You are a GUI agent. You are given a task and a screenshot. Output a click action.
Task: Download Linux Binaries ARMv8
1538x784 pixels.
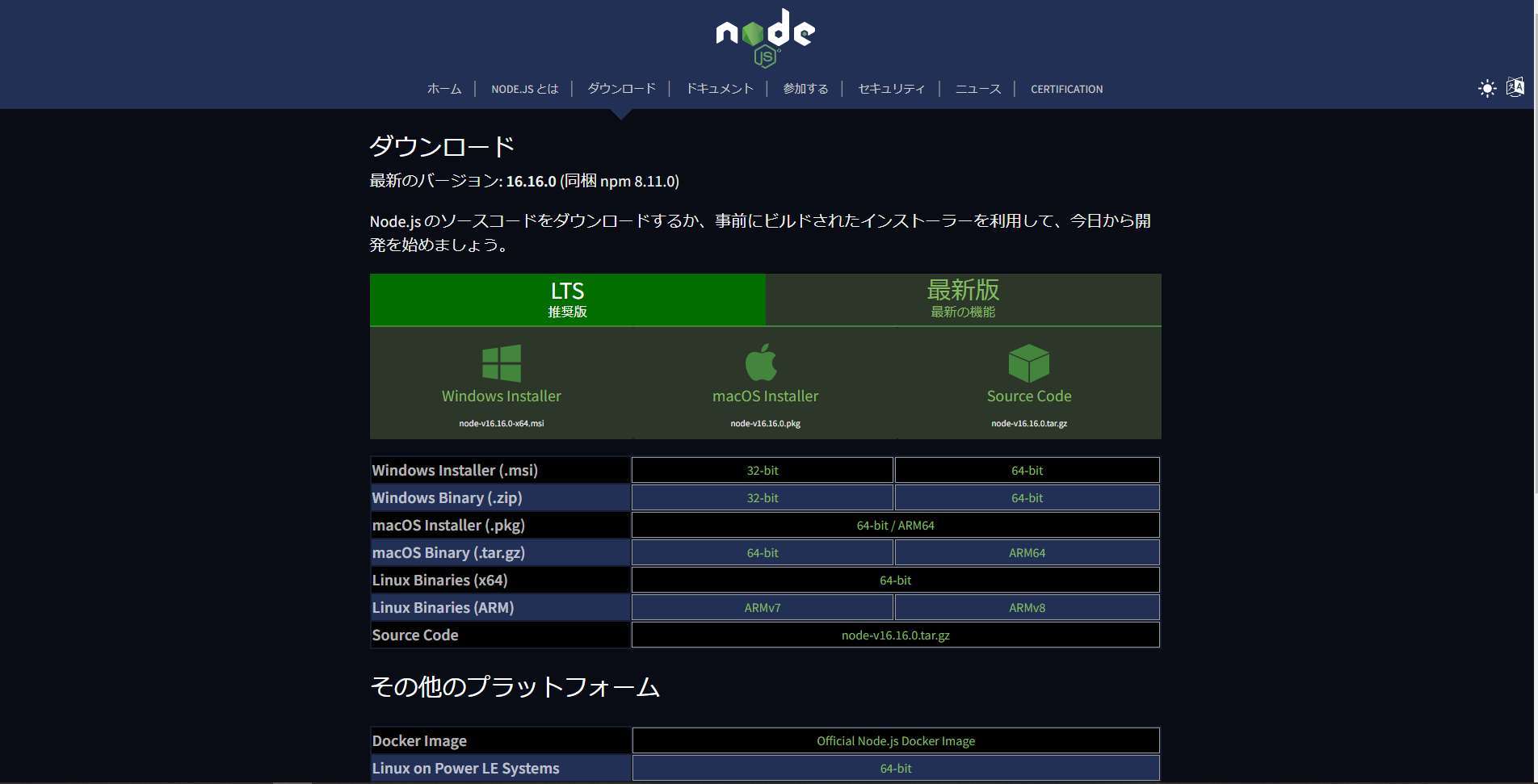tap(1027, 607)
